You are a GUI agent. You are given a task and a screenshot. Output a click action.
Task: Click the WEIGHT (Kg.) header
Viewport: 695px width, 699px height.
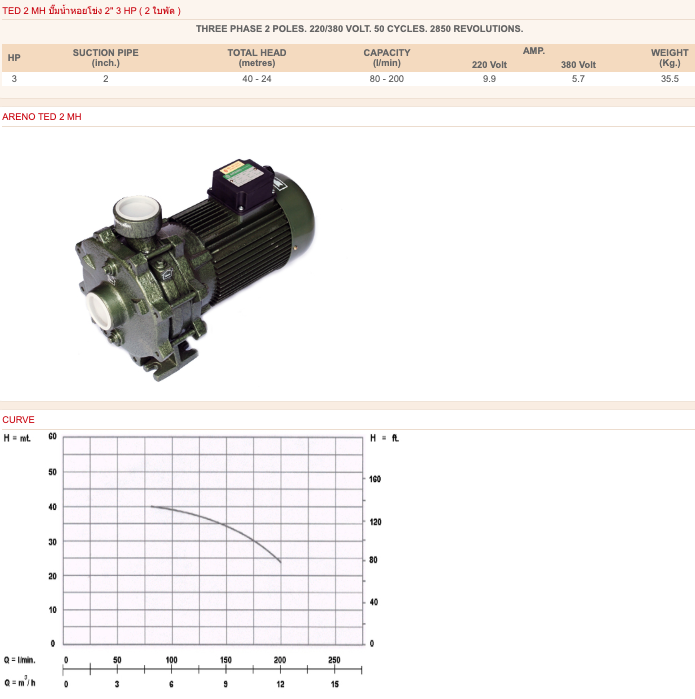coord(670,58)
